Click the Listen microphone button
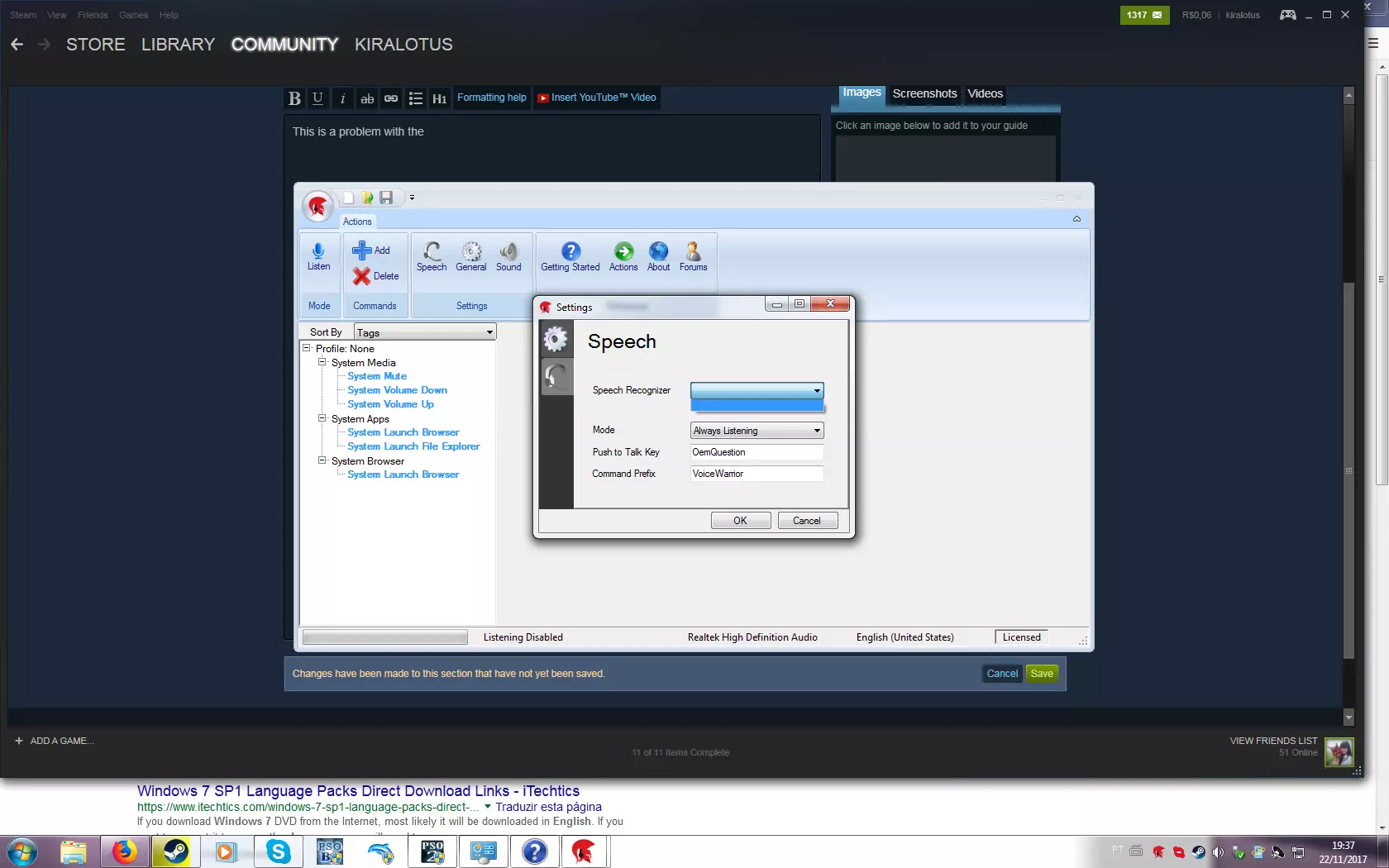 (x=318, y=256)
